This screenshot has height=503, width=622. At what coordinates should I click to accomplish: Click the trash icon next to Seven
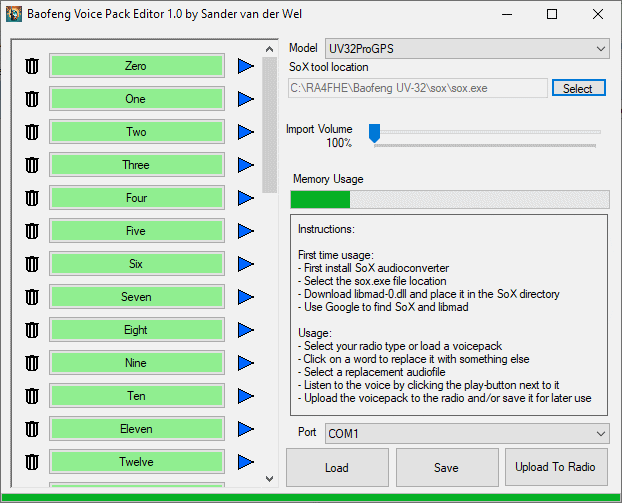pos(32,297)
